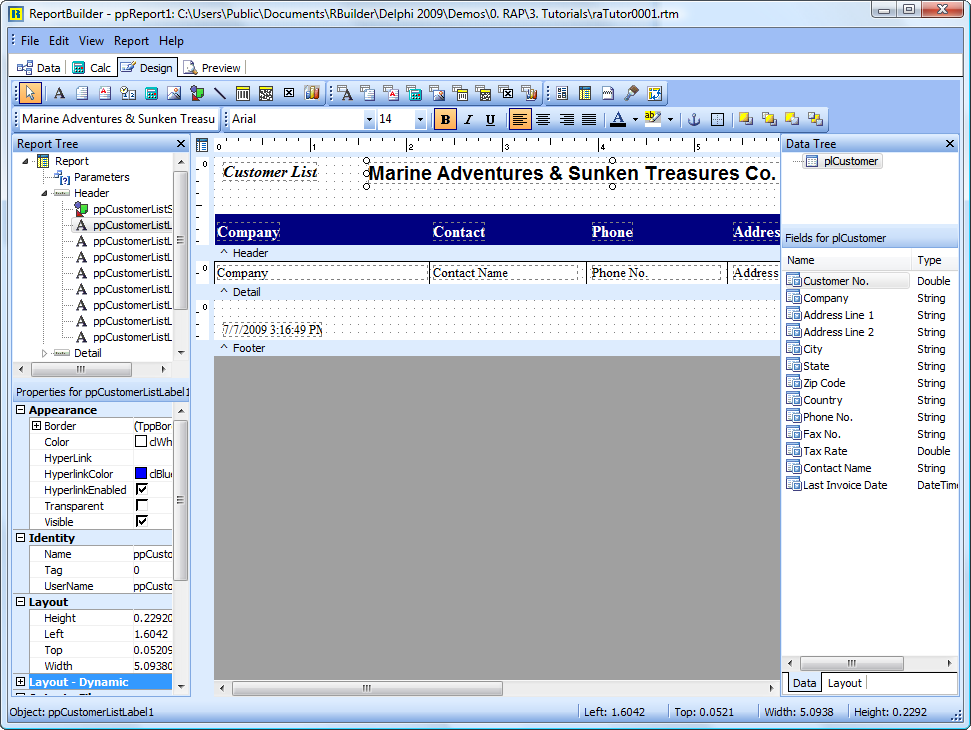Choose the CheckBox component tool
Image resolution: width=971 pixels, height=730 pixels.
point(289,93)
